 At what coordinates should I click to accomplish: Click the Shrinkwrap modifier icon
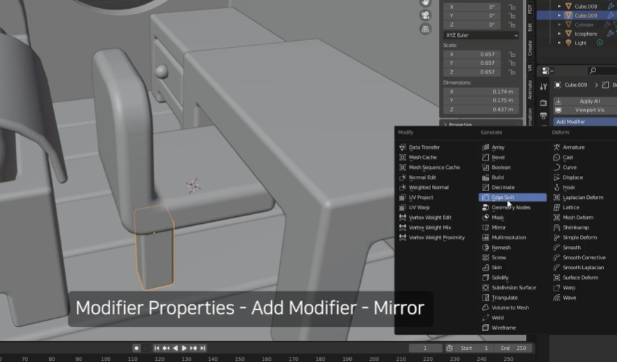[556, 227]
